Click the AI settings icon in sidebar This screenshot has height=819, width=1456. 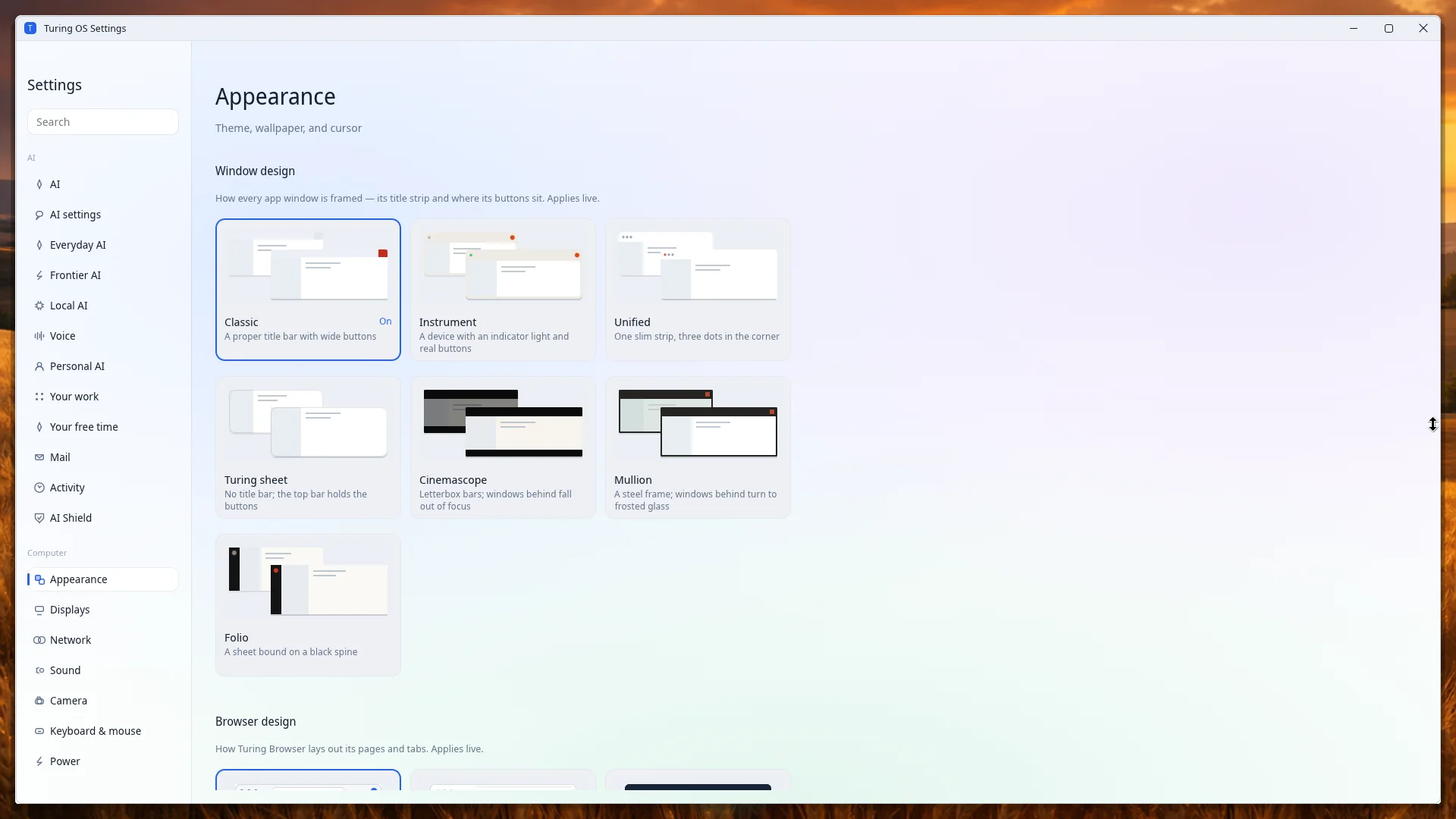tap(39, 215)
